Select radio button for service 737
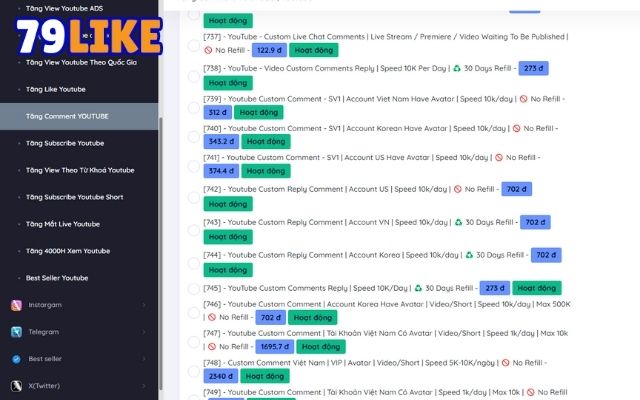This screenshot has height=400, width=640. [193, 46]
